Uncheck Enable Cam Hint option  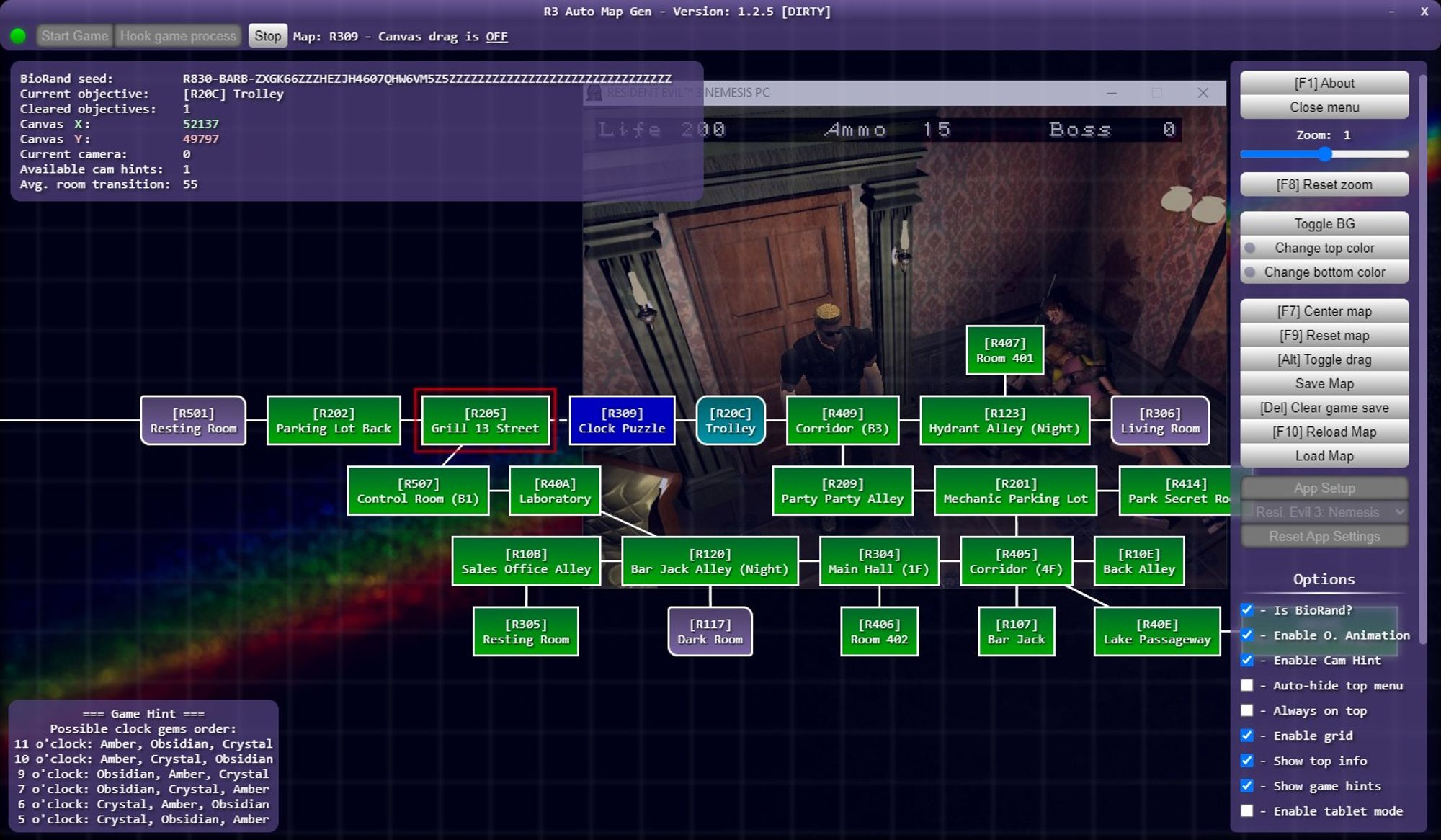[1247, 661]
